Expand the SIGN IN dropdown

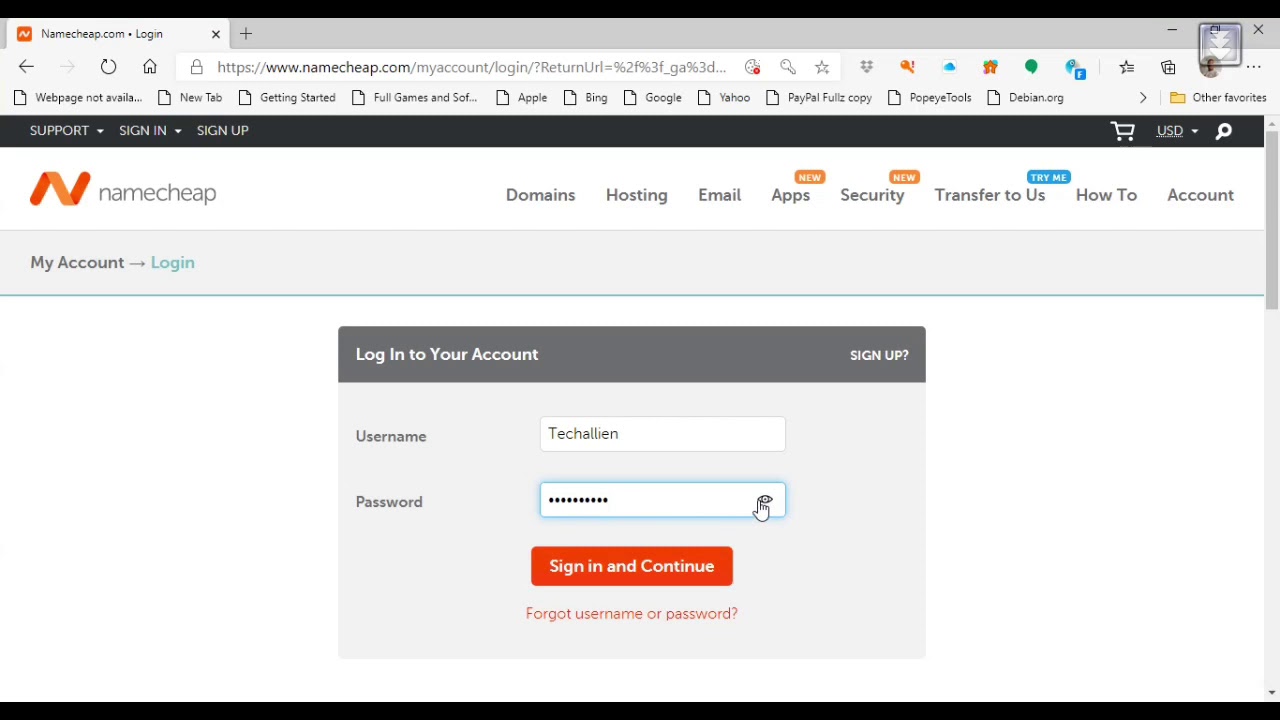tap(150, 131)
